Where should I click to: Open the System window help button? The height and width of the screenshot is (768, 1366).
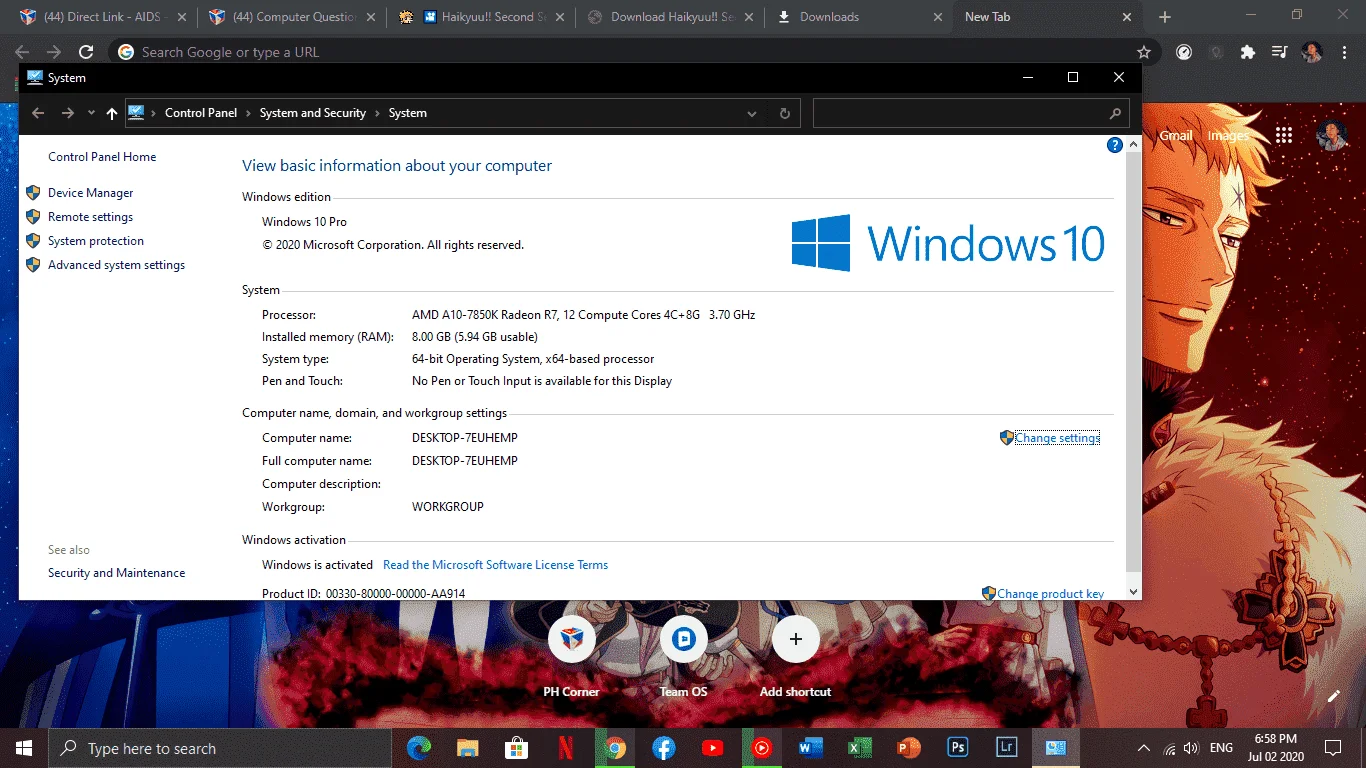click(1115, 145)
